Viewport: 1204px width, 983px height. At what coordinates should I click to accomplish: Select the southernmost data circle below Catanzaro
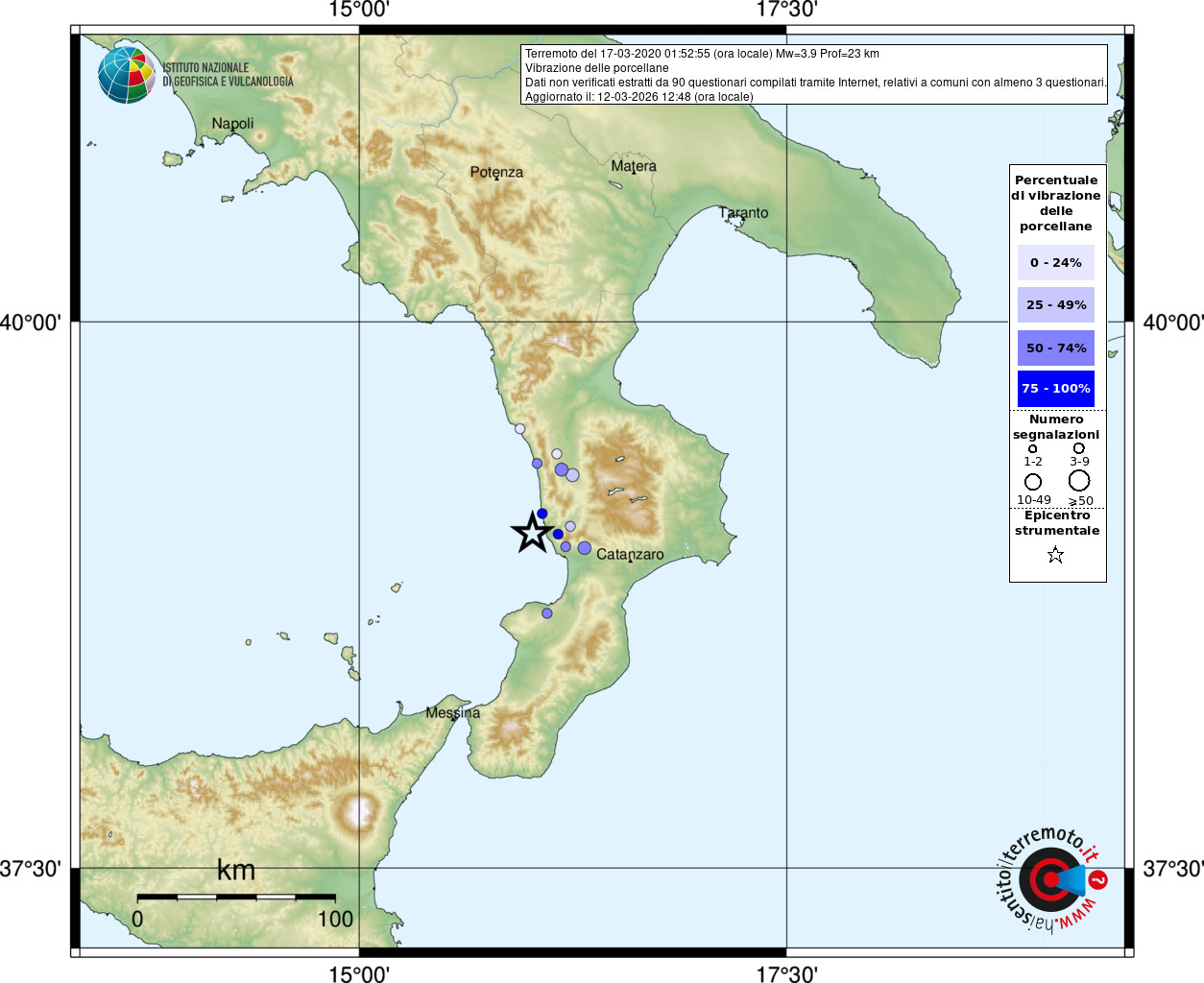pyautogui.click(x=547, y=613)
